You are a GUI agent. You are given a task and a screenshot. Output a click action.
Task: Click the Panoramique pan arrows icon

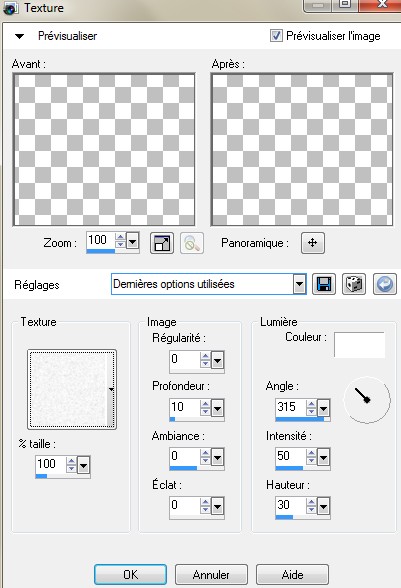pos(312,243)
